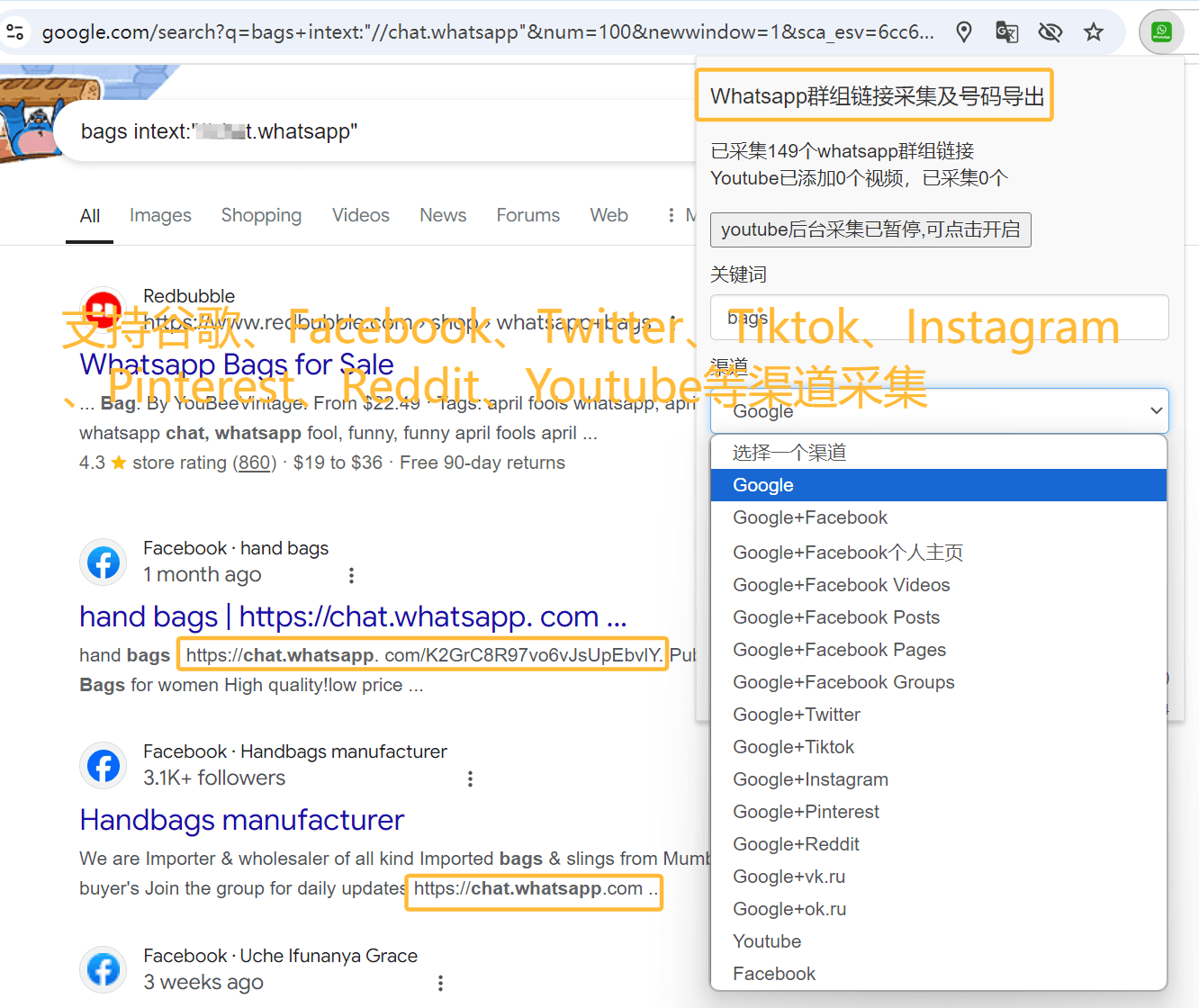Click the WhatsApp extension icon in toolbar
Image resolution: width=1199 pixels, height=1008 pixels.
[x=1161, y=32]
